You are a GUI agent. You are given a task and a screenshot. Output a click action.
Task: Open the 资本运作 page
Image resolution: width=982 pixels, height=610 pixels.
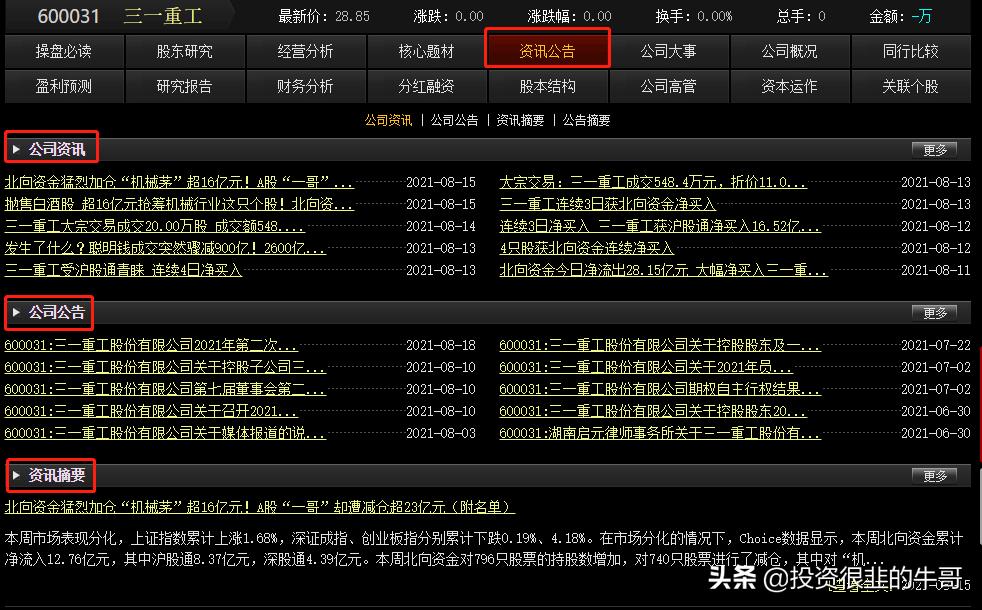791,87
